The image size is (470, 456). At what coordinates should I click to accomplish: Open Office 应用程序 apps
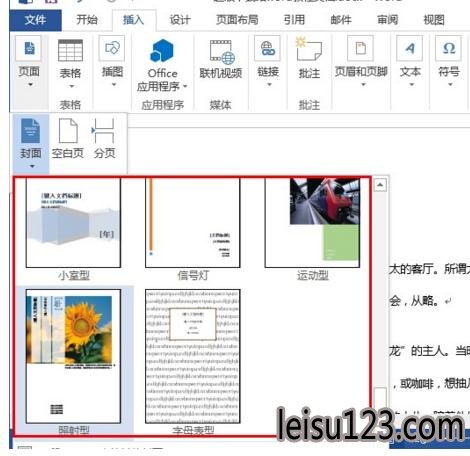pyautogui.click(x=163, y=65)
